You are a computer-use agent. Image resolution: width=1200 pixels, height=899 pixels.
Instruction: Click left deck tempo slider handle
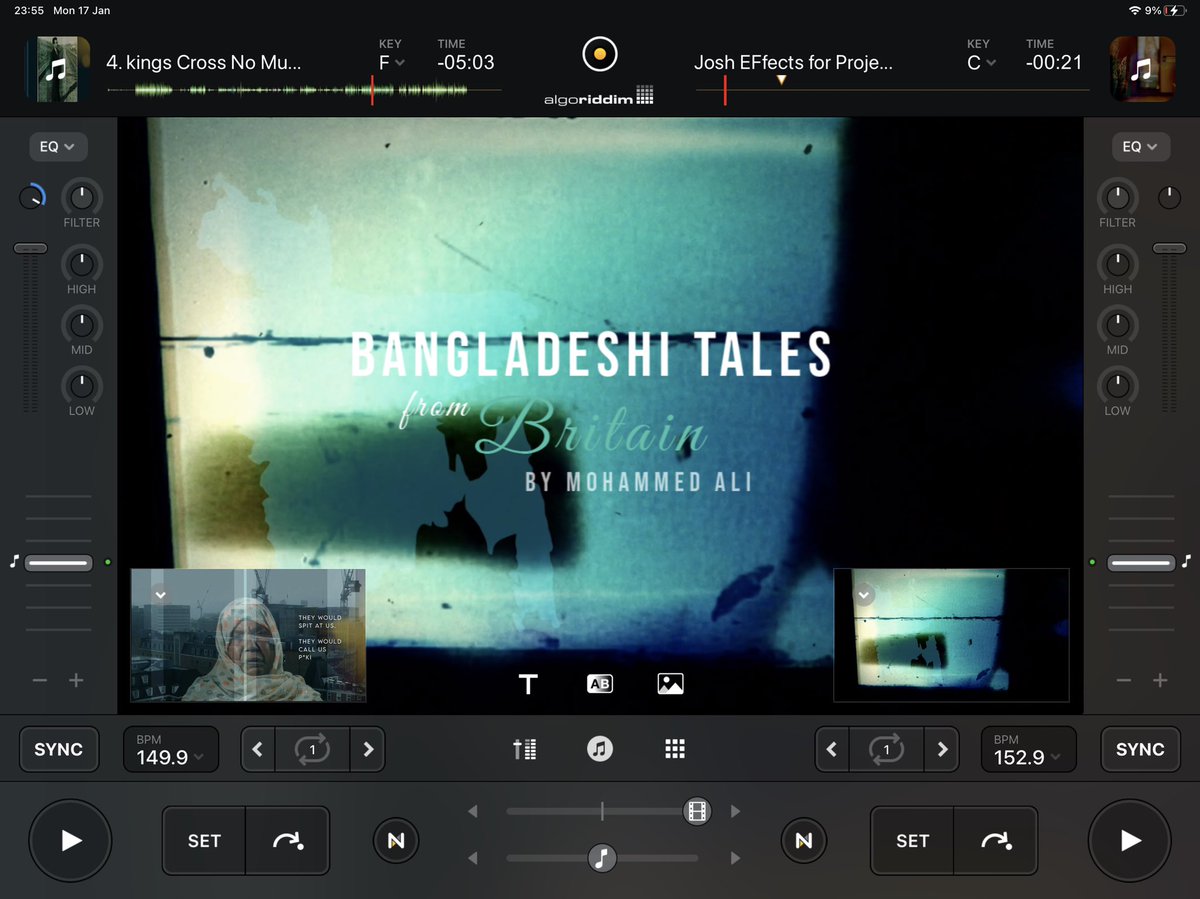pos(58,563)
